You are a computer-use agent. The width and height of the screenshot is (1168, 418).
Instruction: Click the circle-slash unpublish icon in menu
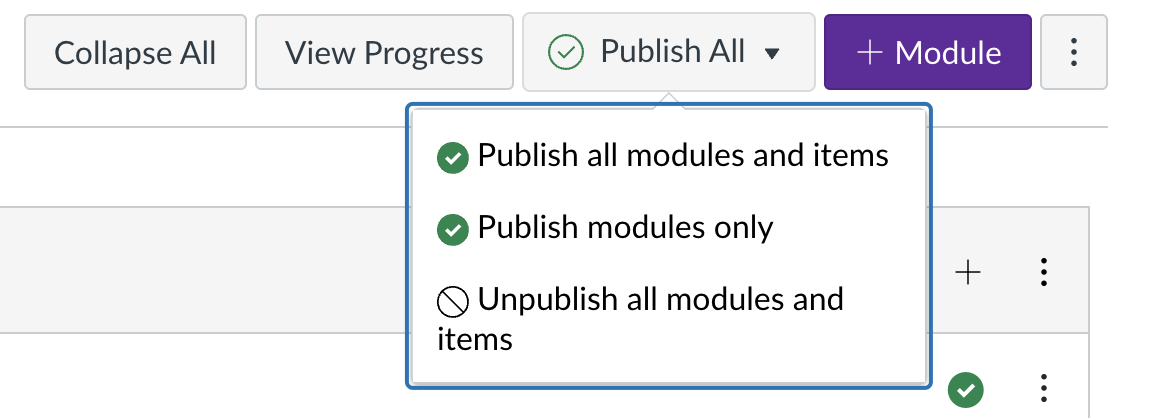coord(452,302)
